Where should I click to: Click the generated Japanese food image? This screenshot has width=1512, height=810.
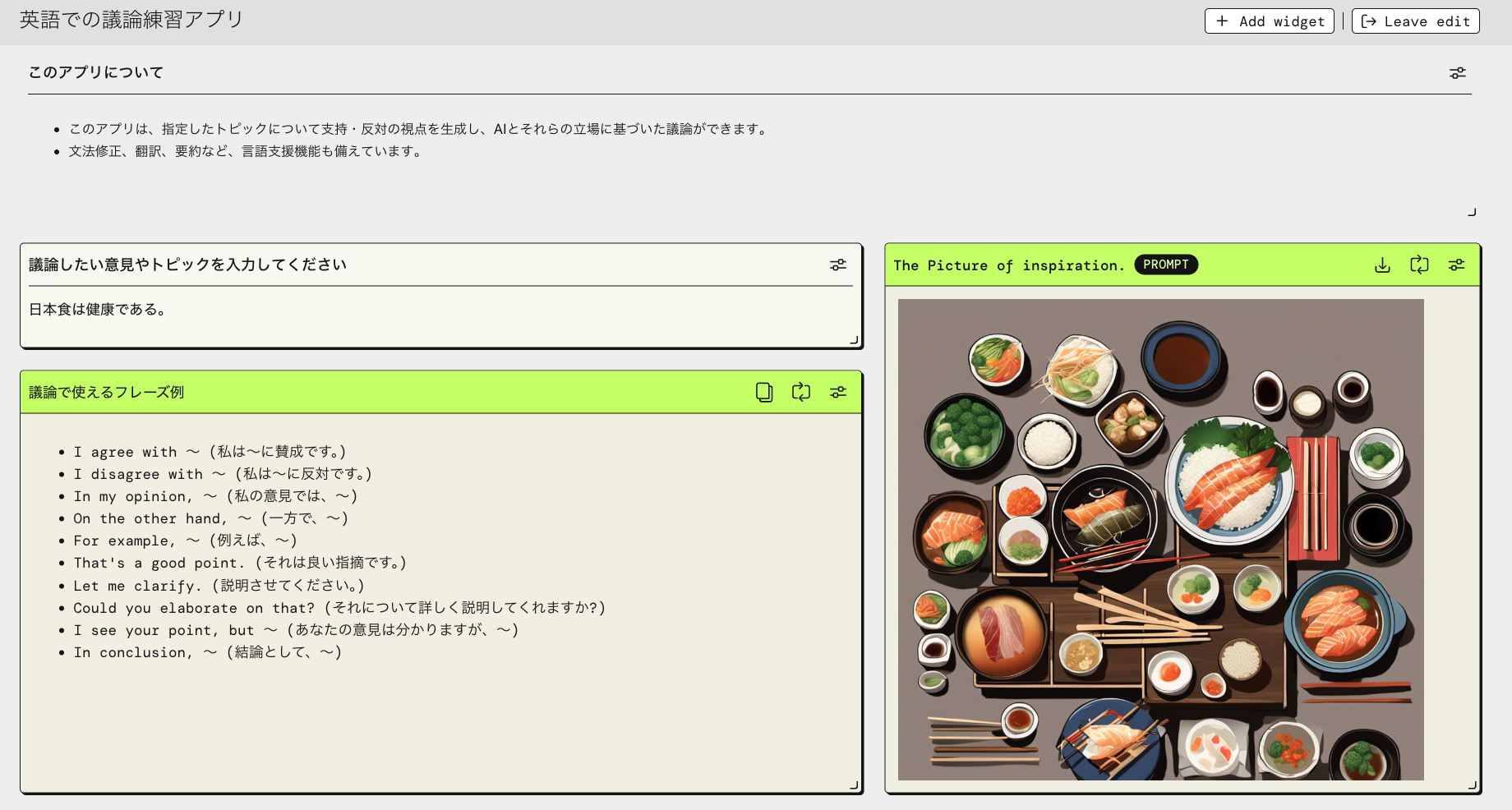1160,540
